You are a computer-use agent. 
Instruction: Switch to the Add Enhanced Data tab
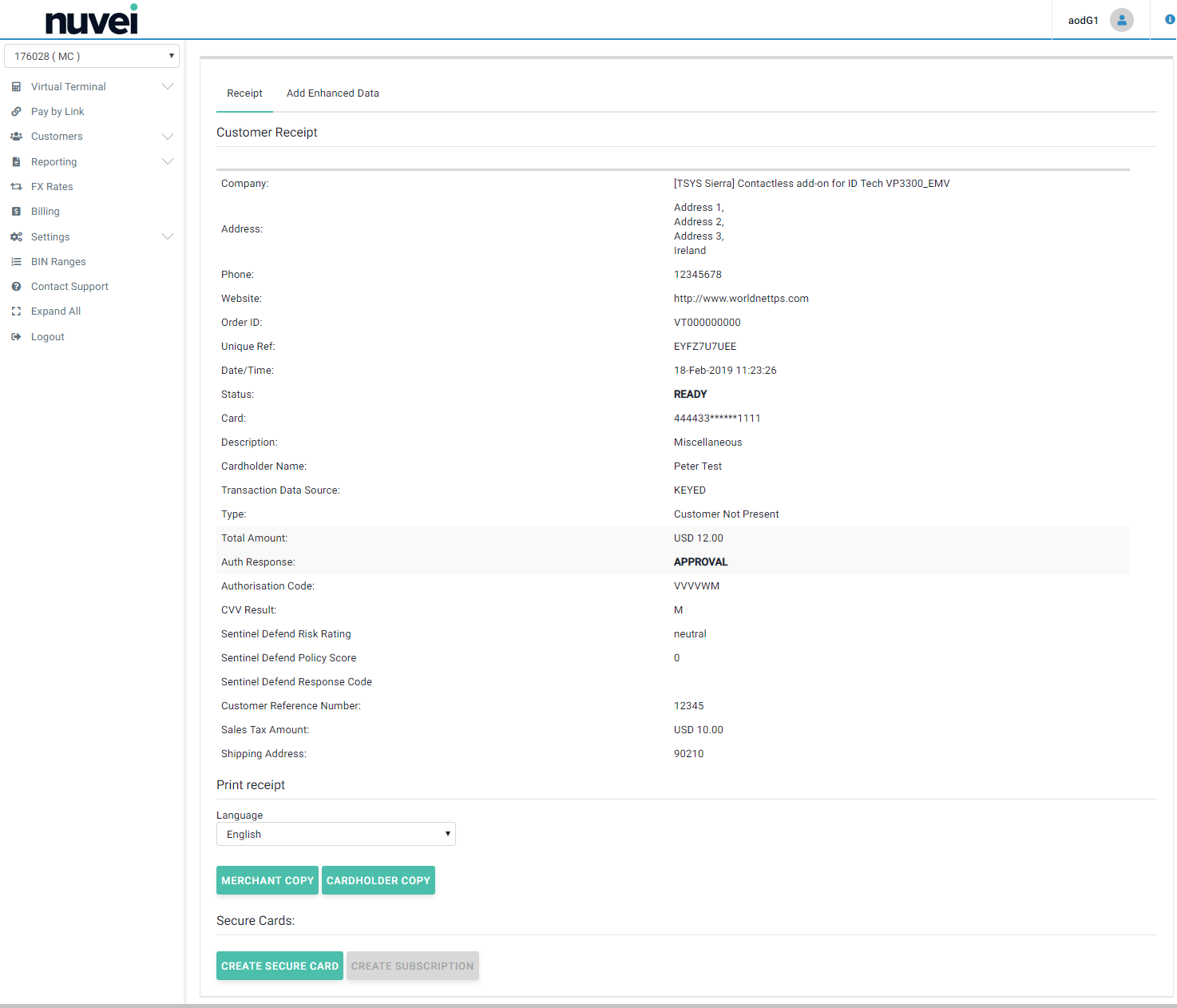(x=332, y=93)
